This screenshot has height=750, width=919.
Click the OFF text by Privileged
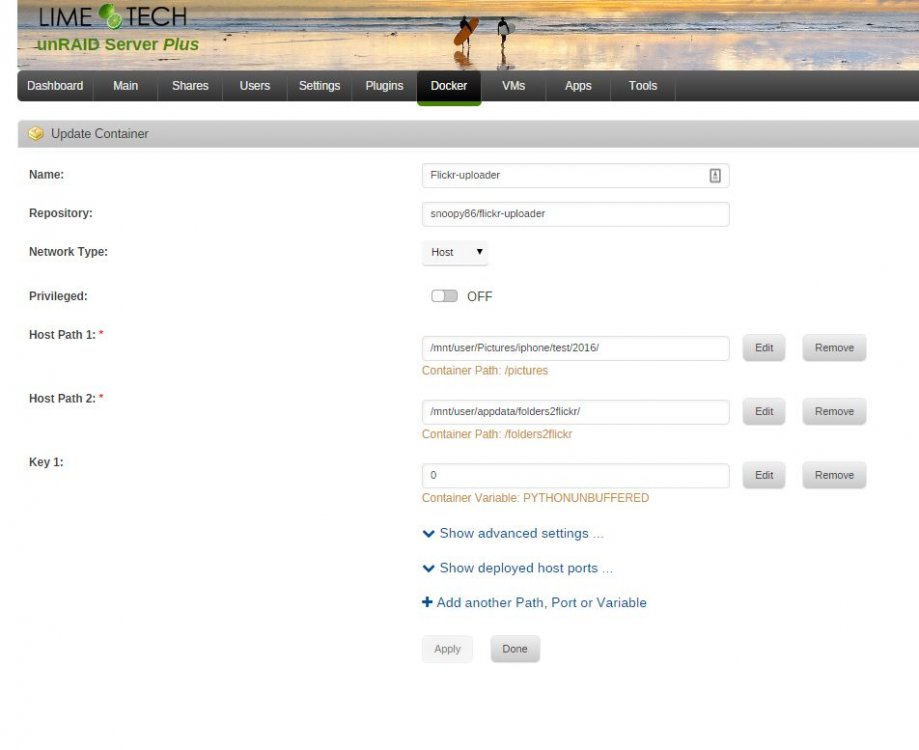pos(479,297)
